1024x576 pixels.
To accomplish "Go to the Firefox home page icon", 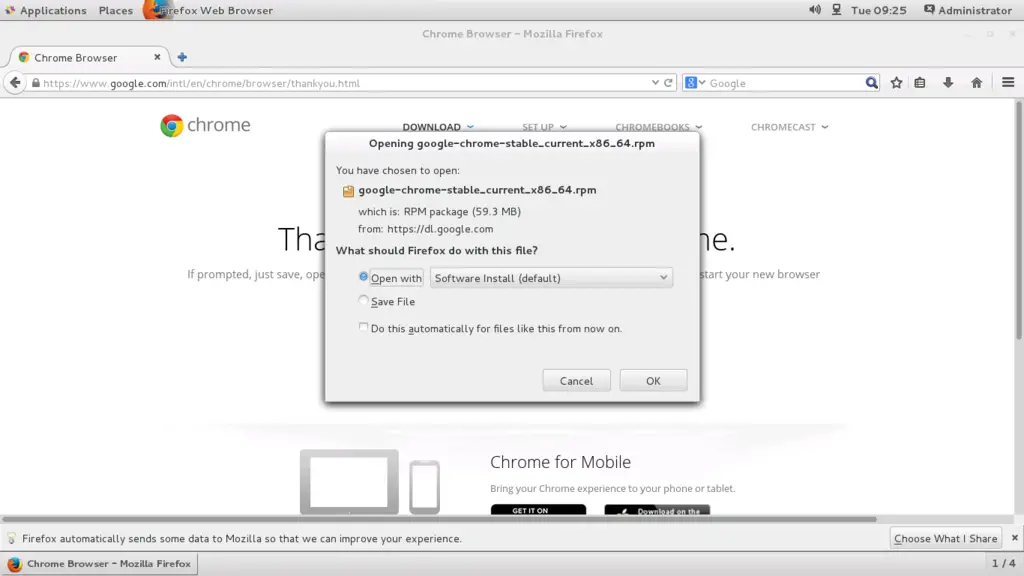I will point(976,83).
